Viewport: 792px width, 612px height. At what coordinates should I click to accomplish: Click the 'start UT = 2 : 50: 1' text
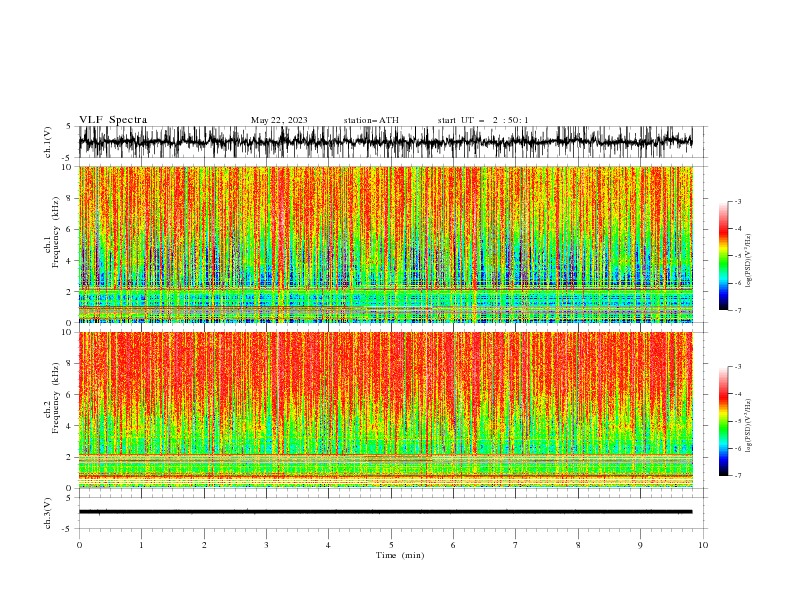coord(483,120)
